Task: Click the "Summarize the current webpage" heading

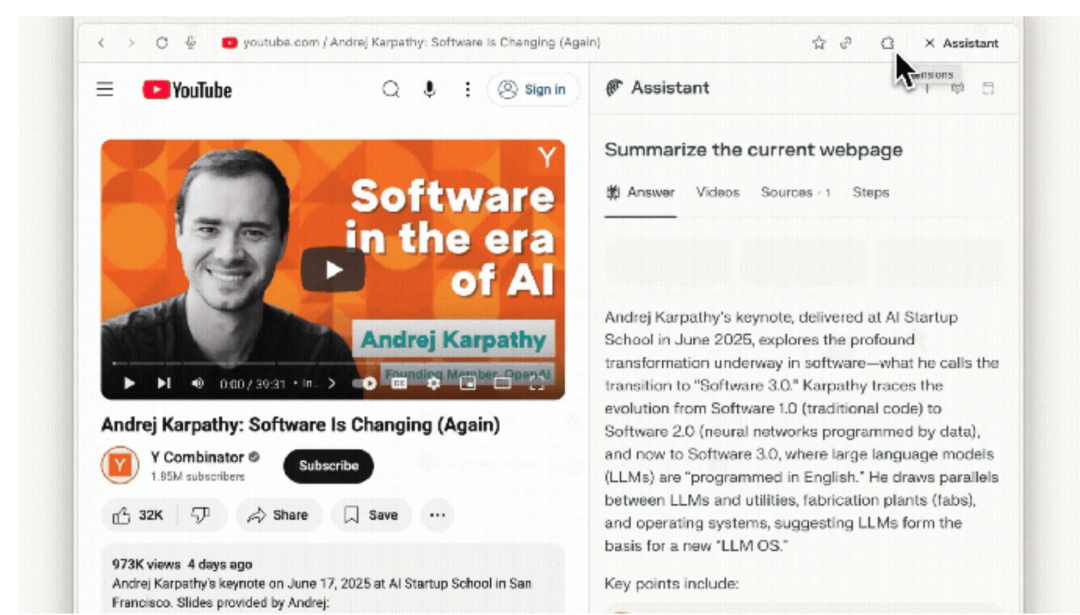Action: pyautogui.click(x=754, y=150)
